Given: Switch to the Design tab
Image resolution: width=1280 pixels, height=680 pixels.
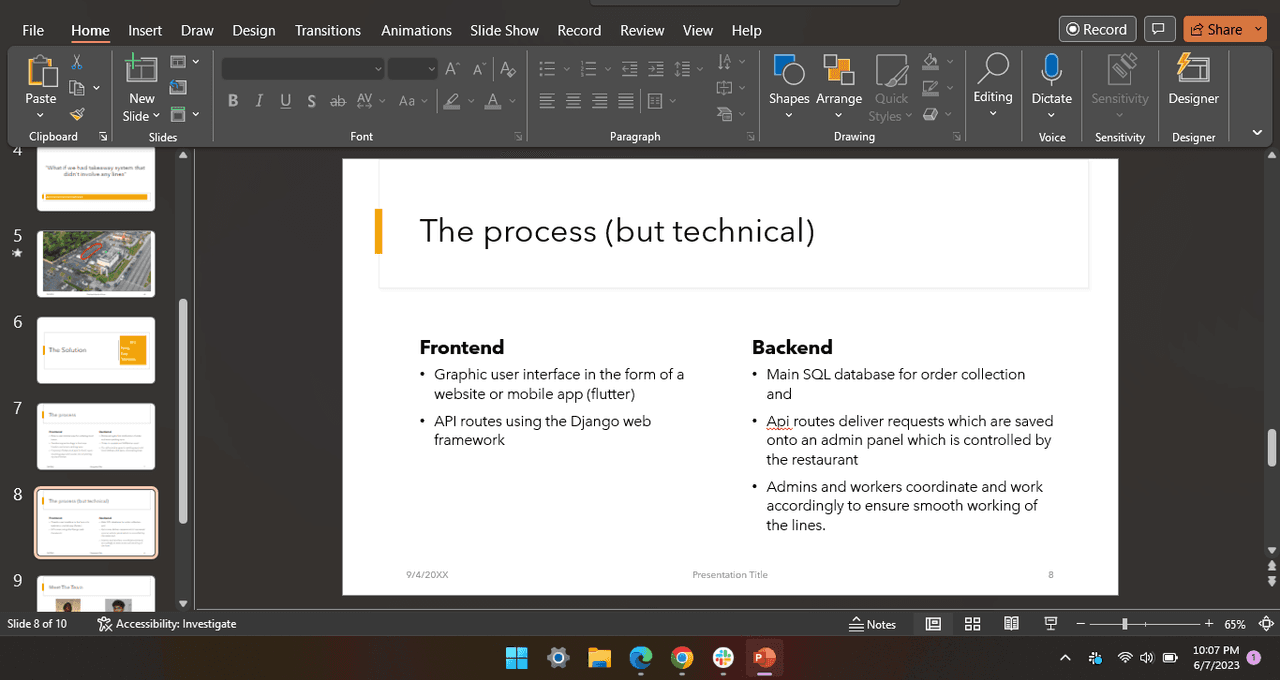Looking at the screenshot, I should (254, 30).
